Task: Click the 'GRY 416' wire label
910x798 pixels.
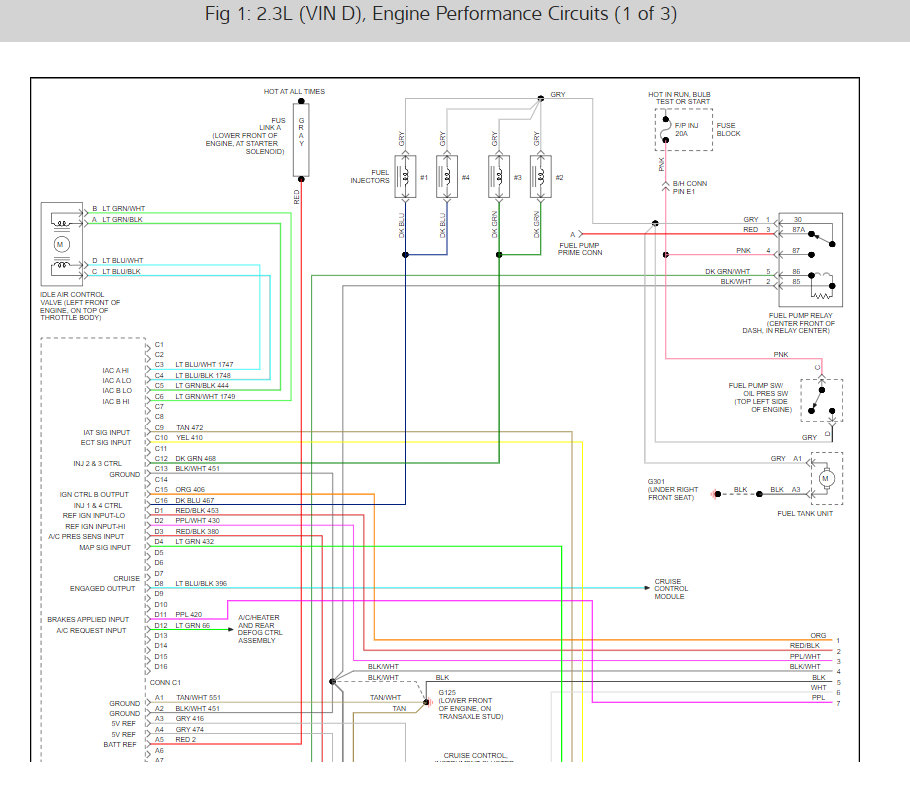Action: [x=190, y=718]
